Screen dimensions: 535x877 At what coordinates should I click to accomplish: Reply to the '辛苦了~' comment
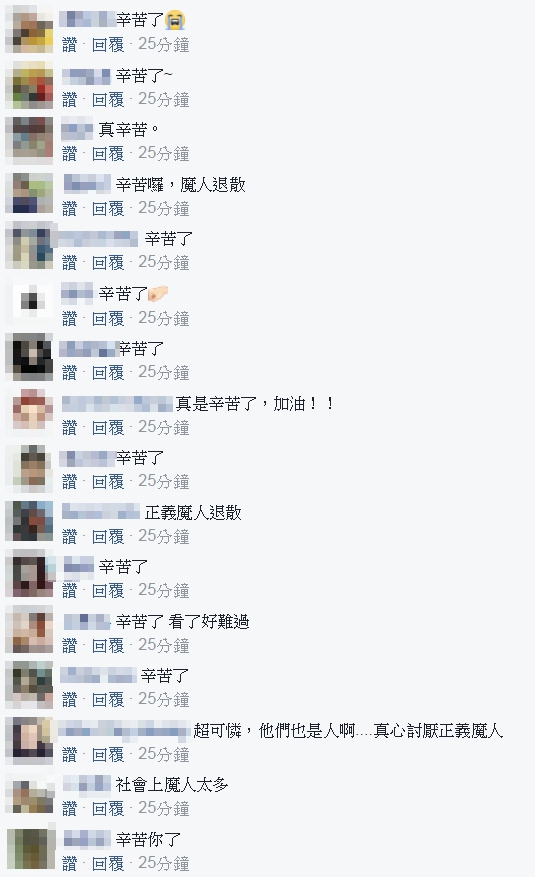pyautogui.click(x=108, y=100)
